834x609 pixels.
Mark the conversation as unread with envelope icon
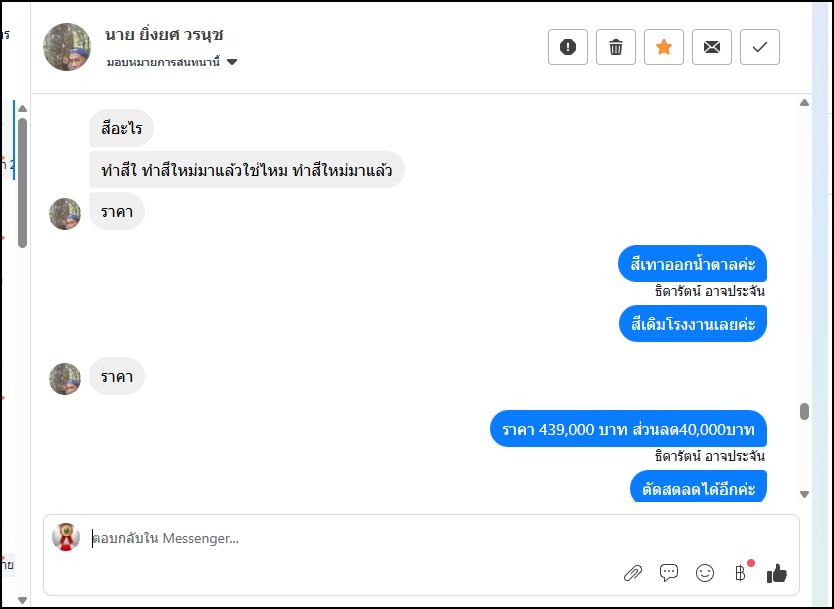pyautogui.click(x=712, y=47)
